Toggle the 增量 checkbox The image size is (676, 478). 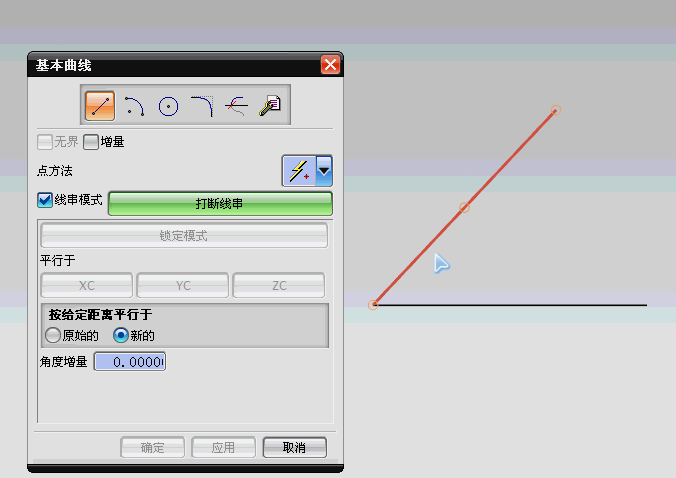[x=91, y=142]
